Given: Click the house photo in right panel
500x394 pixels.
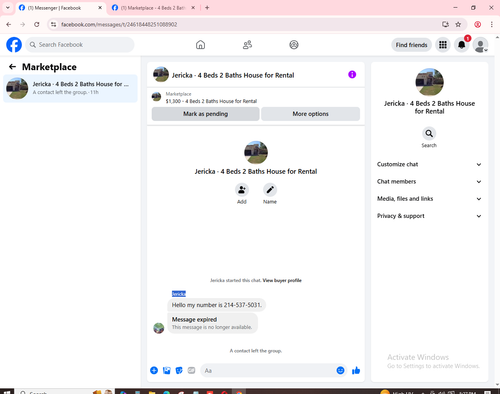Looking at the screenshot, I should tap(429, 82).
